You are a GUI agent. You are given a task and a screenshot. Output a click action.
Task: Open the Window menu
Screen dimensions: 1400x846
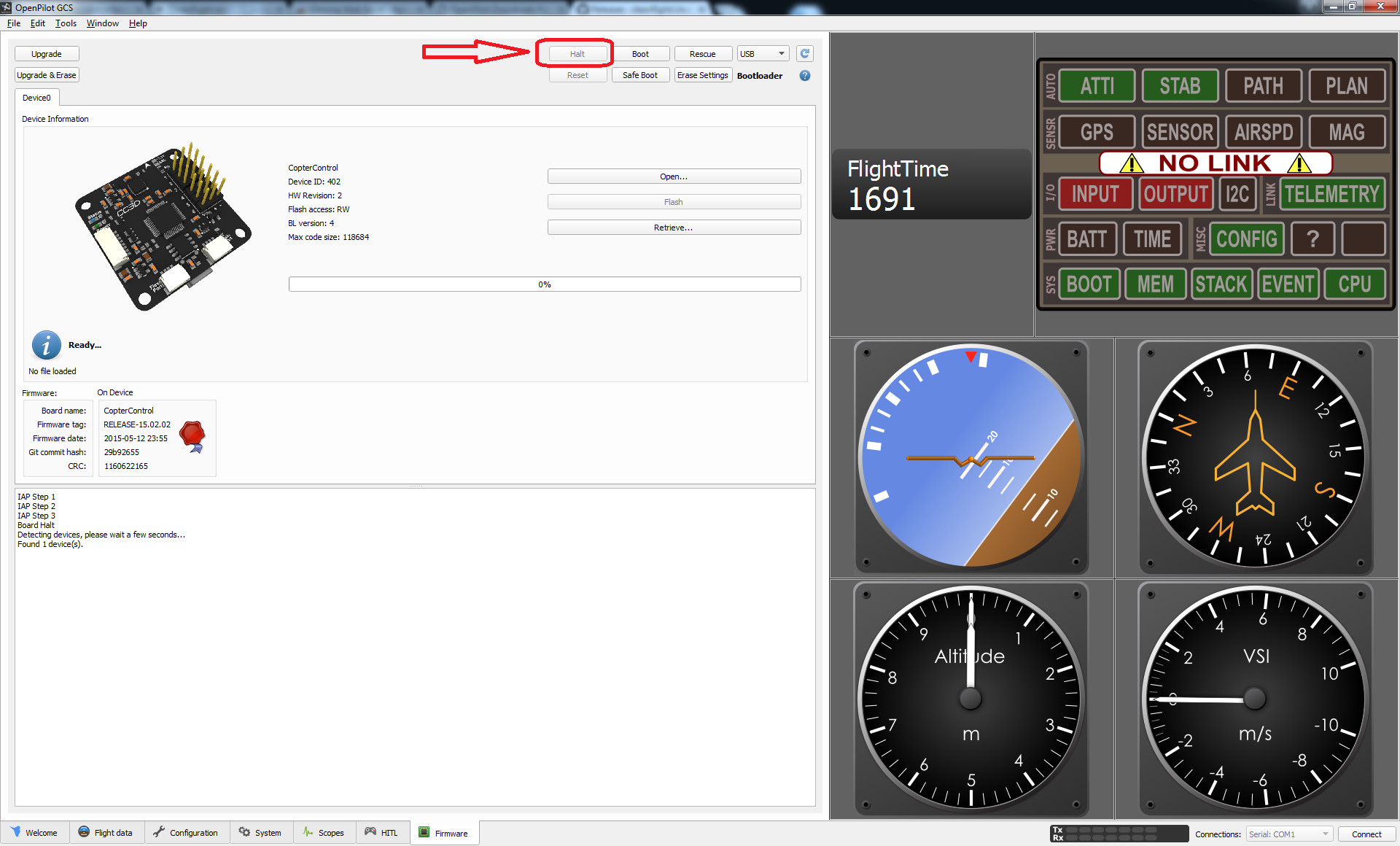(x=102, y=23)
